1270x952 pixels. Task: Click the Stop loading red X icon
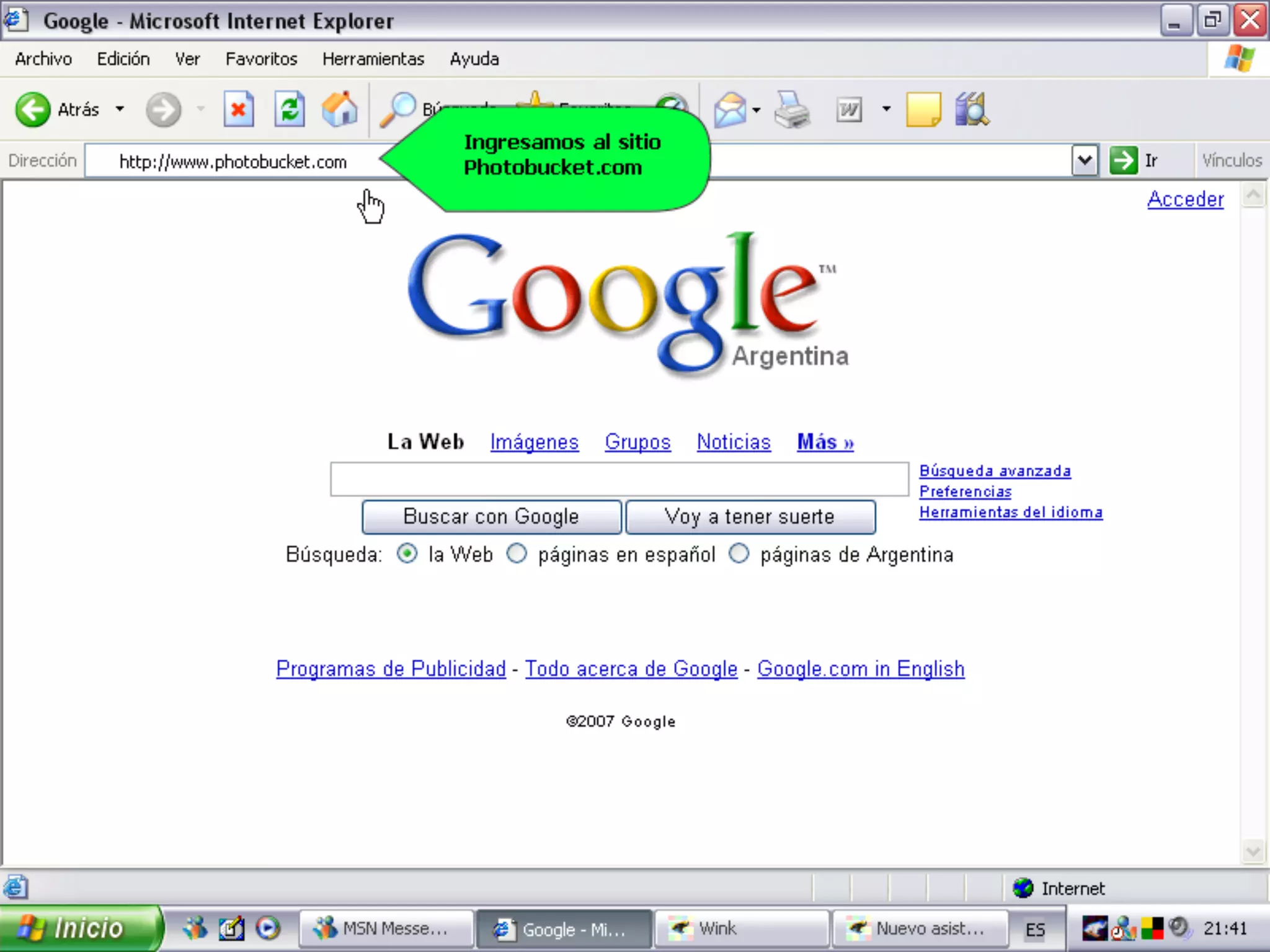click(x=239, y=110)
